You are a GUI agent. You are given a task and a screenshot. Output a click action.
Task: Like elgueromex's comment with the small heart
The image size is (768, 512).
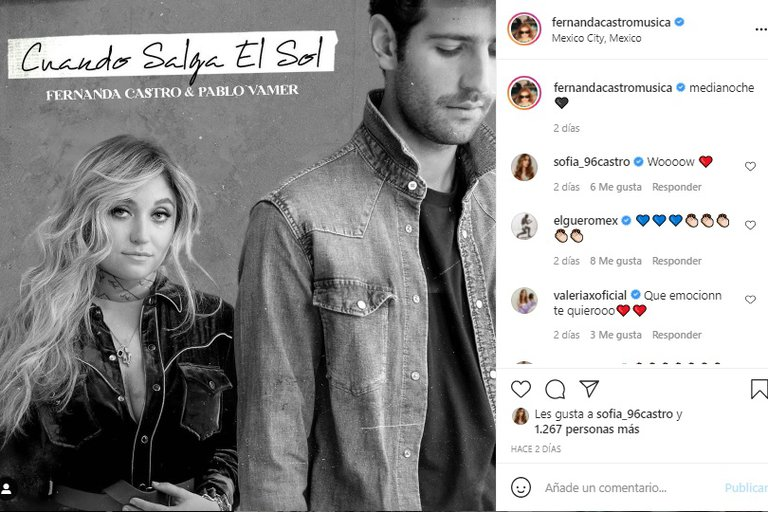(x=750, y=225)
